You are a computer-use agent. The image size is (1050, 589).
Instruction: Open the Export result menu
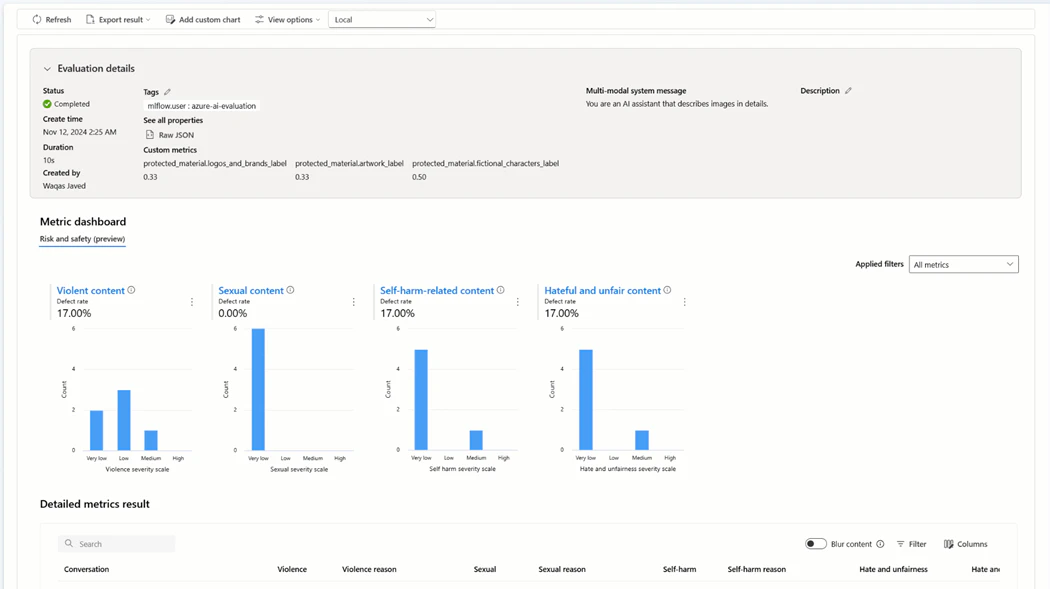118,19
